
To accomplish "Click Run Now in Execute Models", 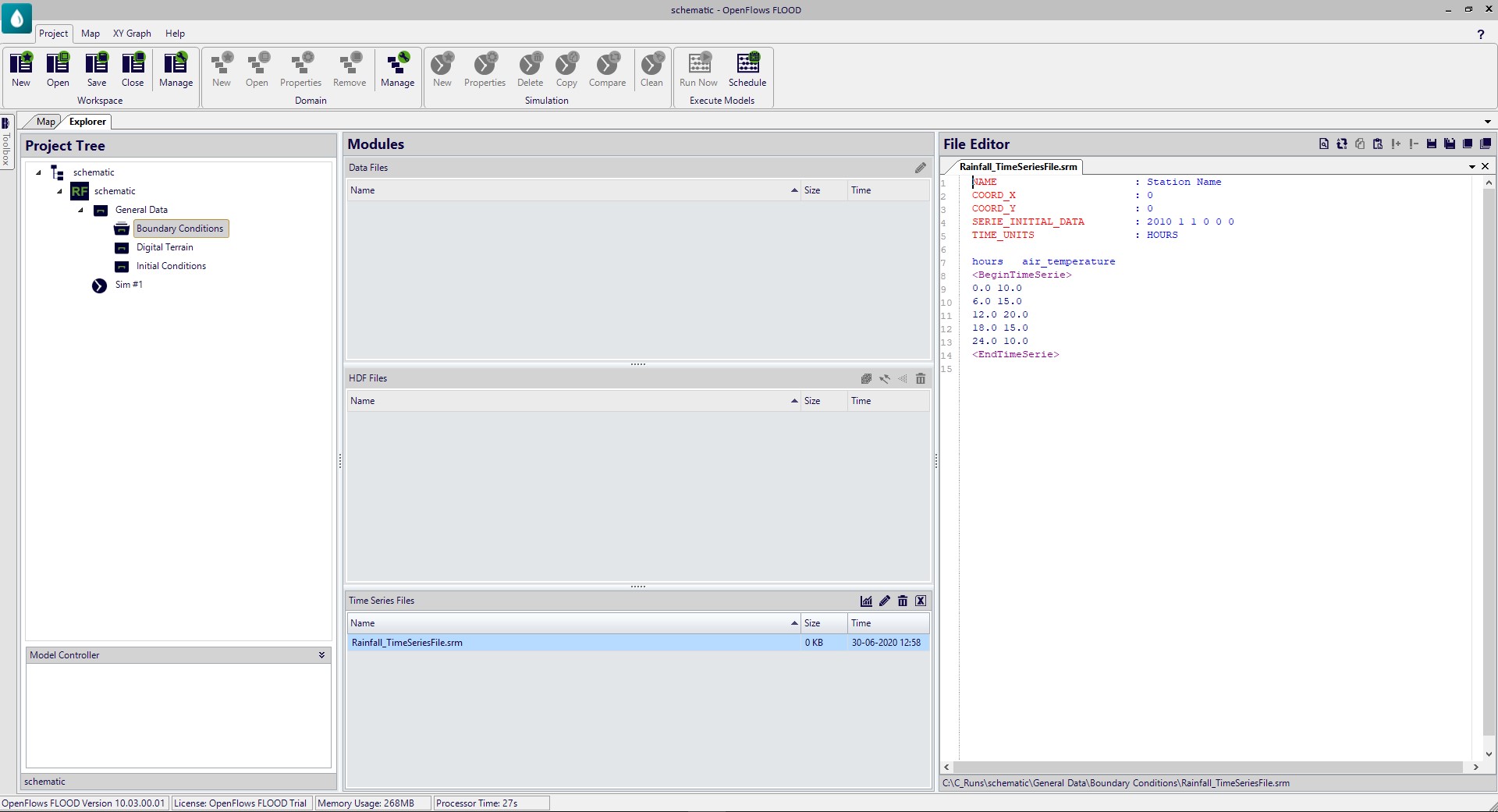I will (x=698, y=69).
